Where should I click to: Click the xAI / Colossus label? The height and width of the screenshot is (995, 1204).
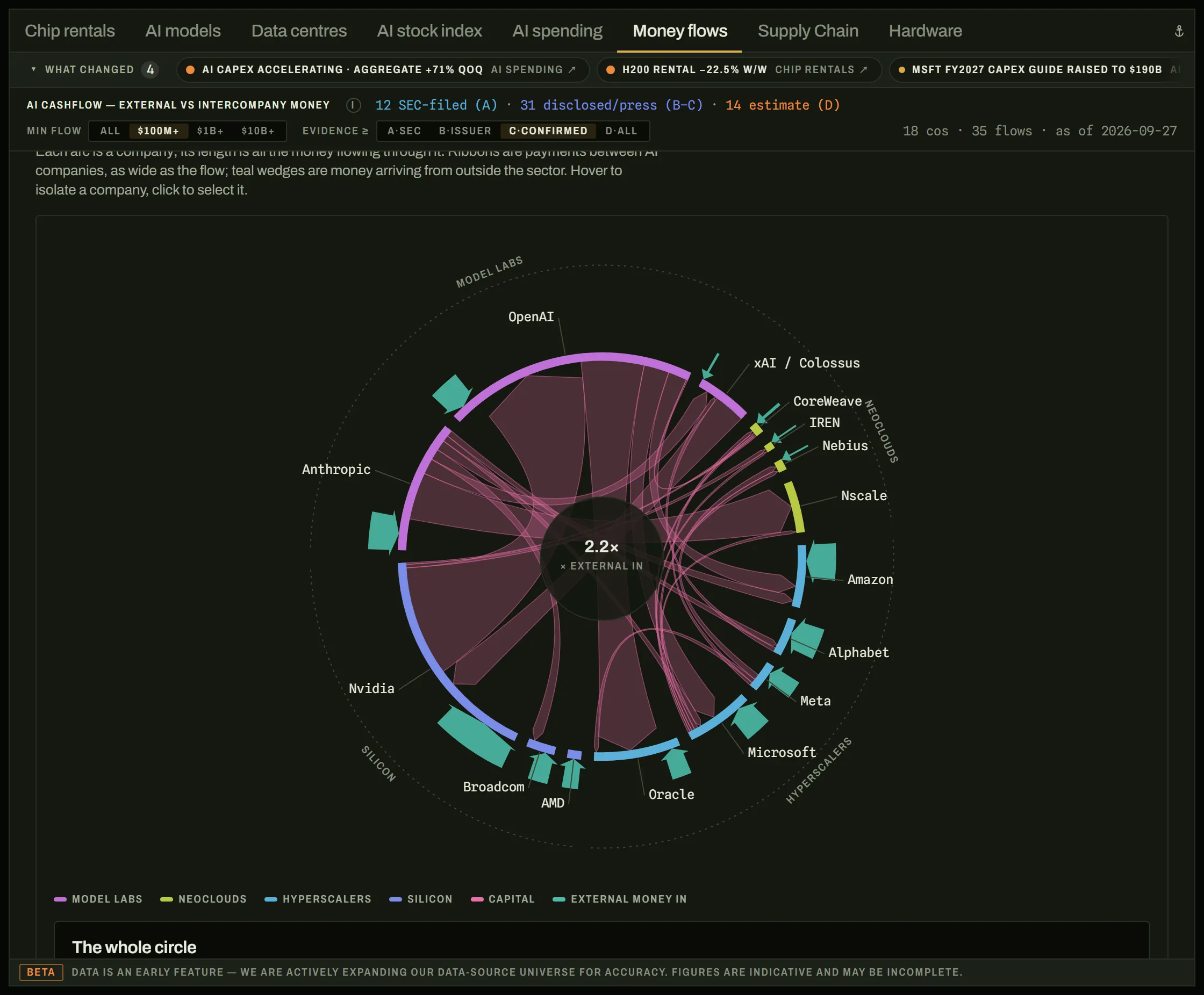pos(807,363)
